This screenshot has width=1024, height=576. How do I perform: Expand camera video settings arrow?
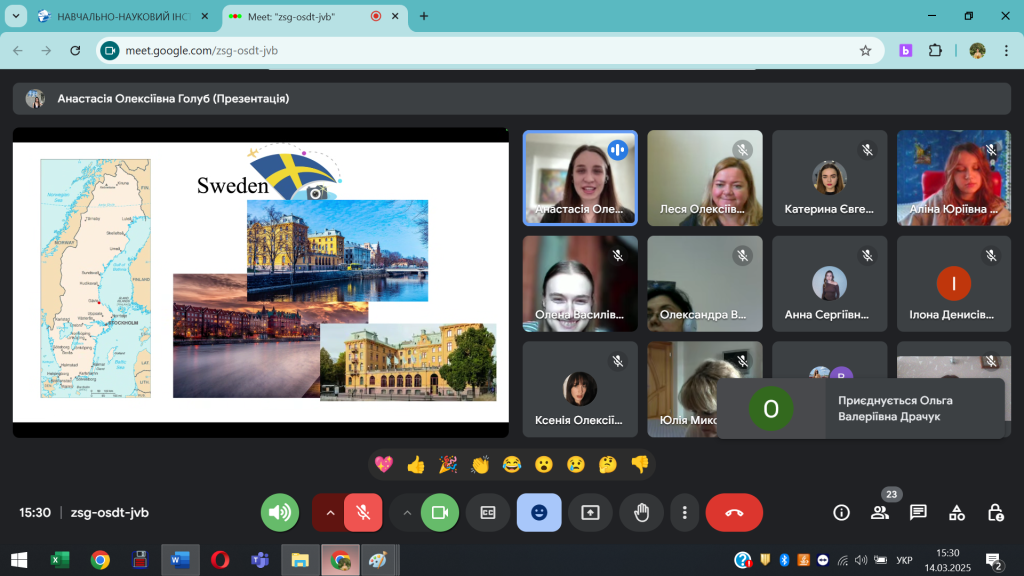(406, 513)
